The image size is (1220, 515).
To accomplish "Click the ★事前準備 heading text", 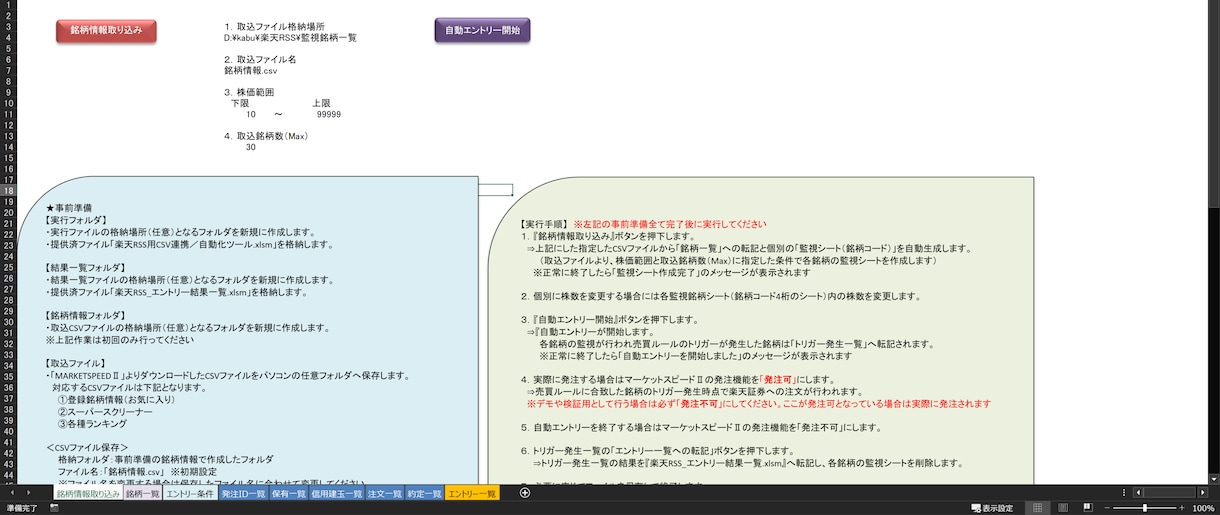I will [69, 208].
